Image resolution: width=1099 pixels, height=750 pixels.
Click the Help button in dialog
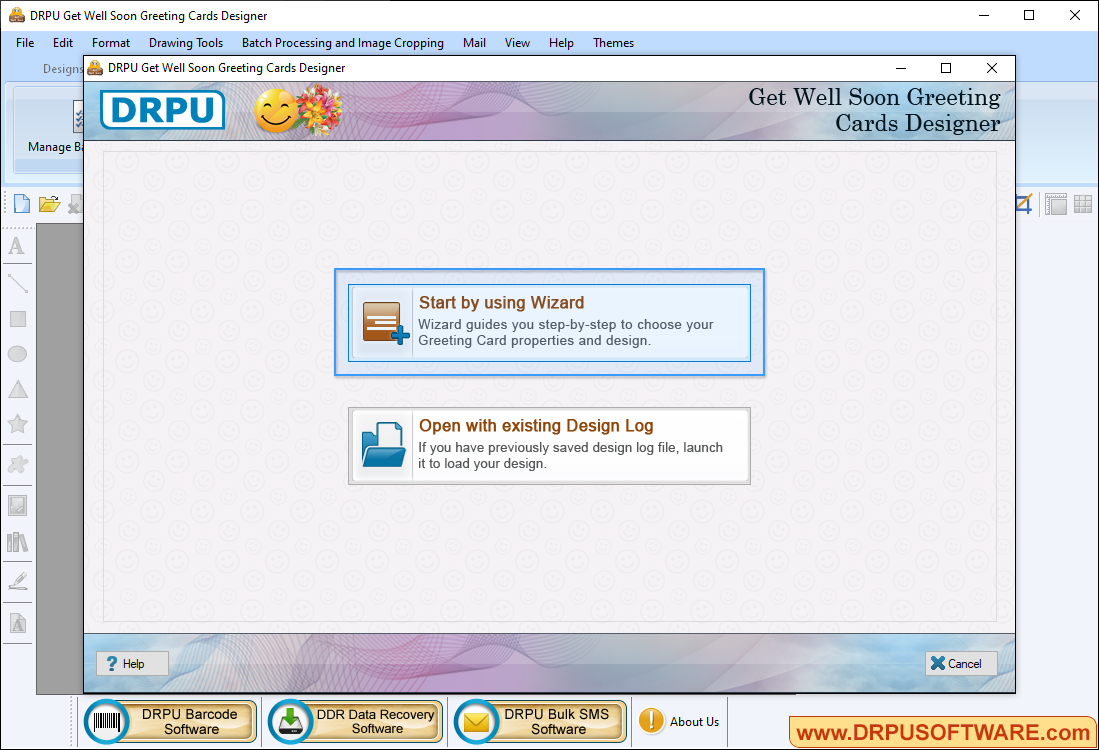pyautogui.click(x=132, y=664)
